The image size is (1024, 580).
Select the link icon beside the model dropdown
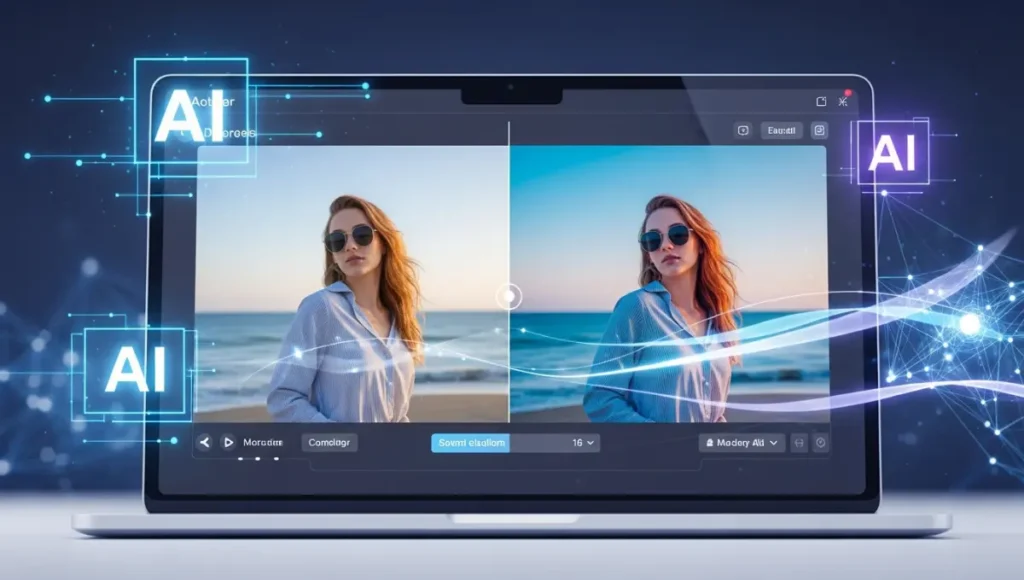coord(800,443)
